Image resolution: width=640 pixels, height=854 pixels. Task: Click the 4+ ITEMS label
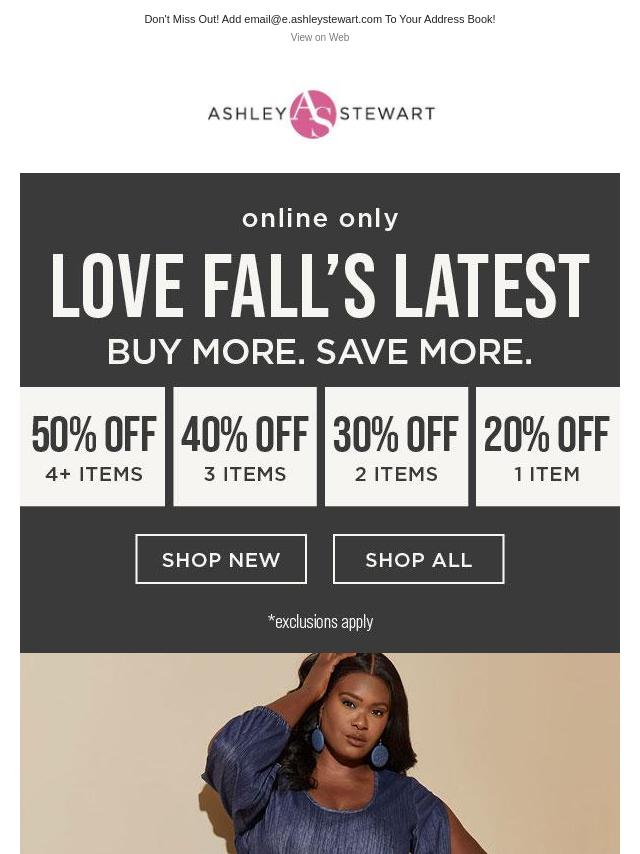click(x=94, y=474)
